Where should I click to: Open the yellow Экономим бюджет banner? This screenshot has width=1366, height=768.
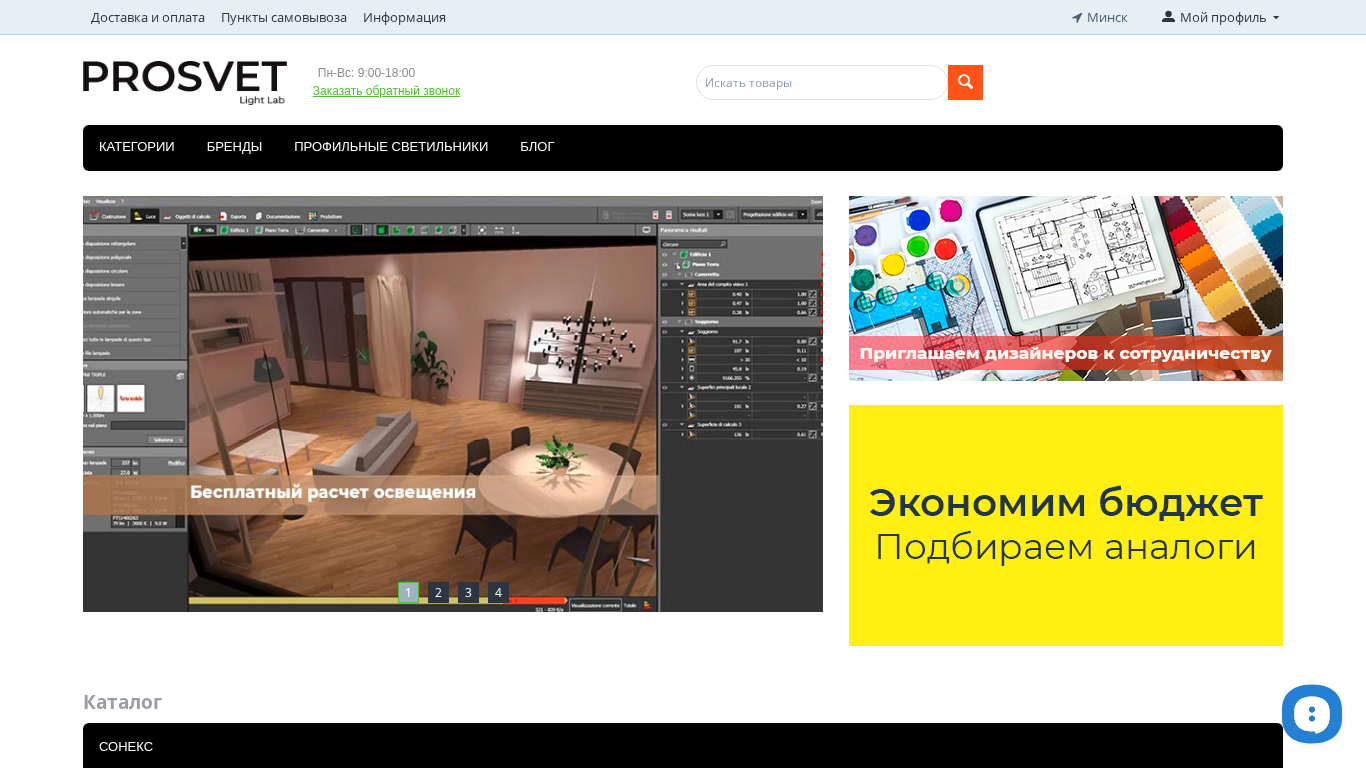pos(1065,525)
